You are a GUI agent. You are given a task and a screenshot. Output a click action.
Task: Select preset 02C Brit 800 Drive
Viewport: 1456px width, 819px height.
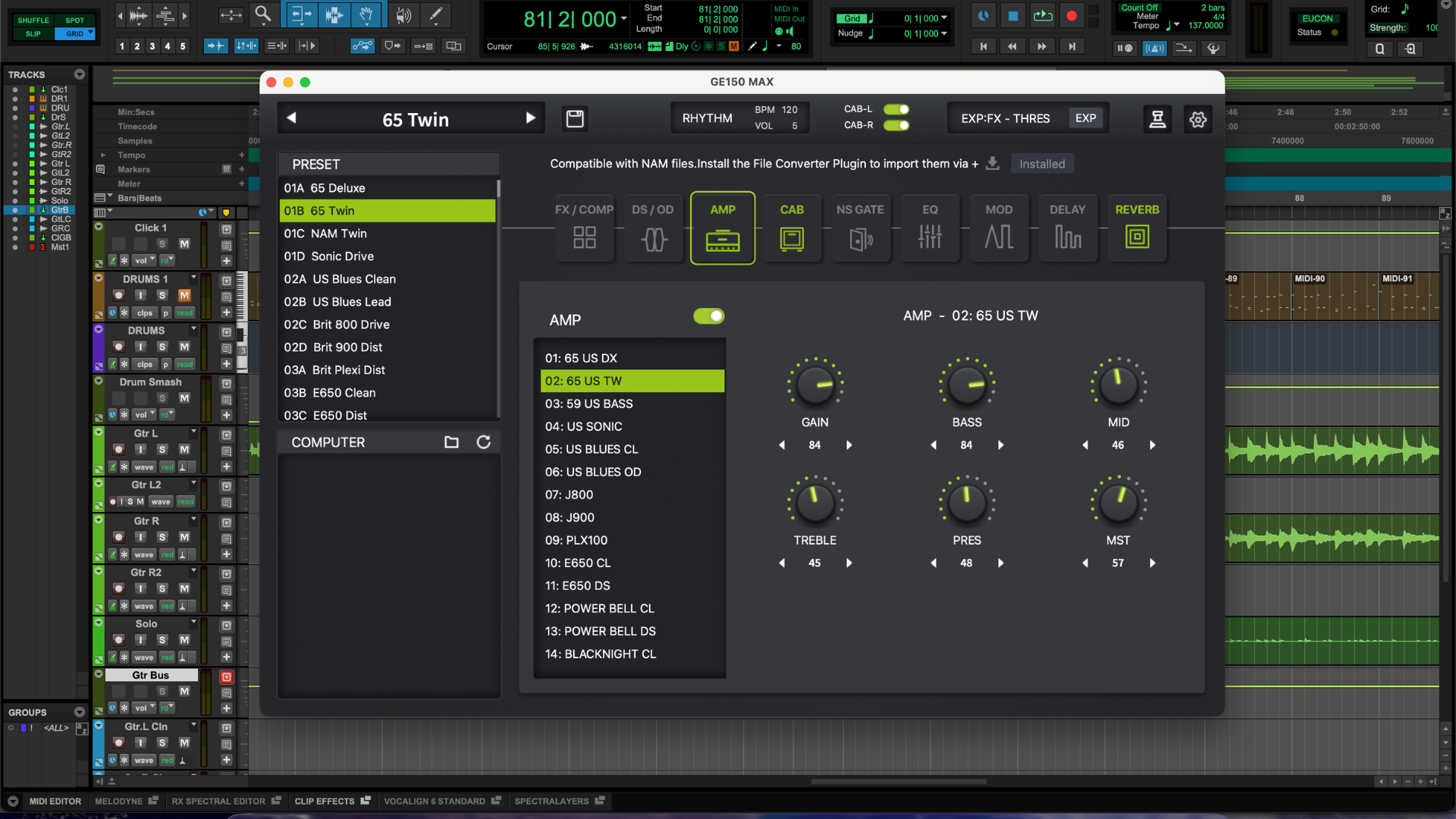388,325
